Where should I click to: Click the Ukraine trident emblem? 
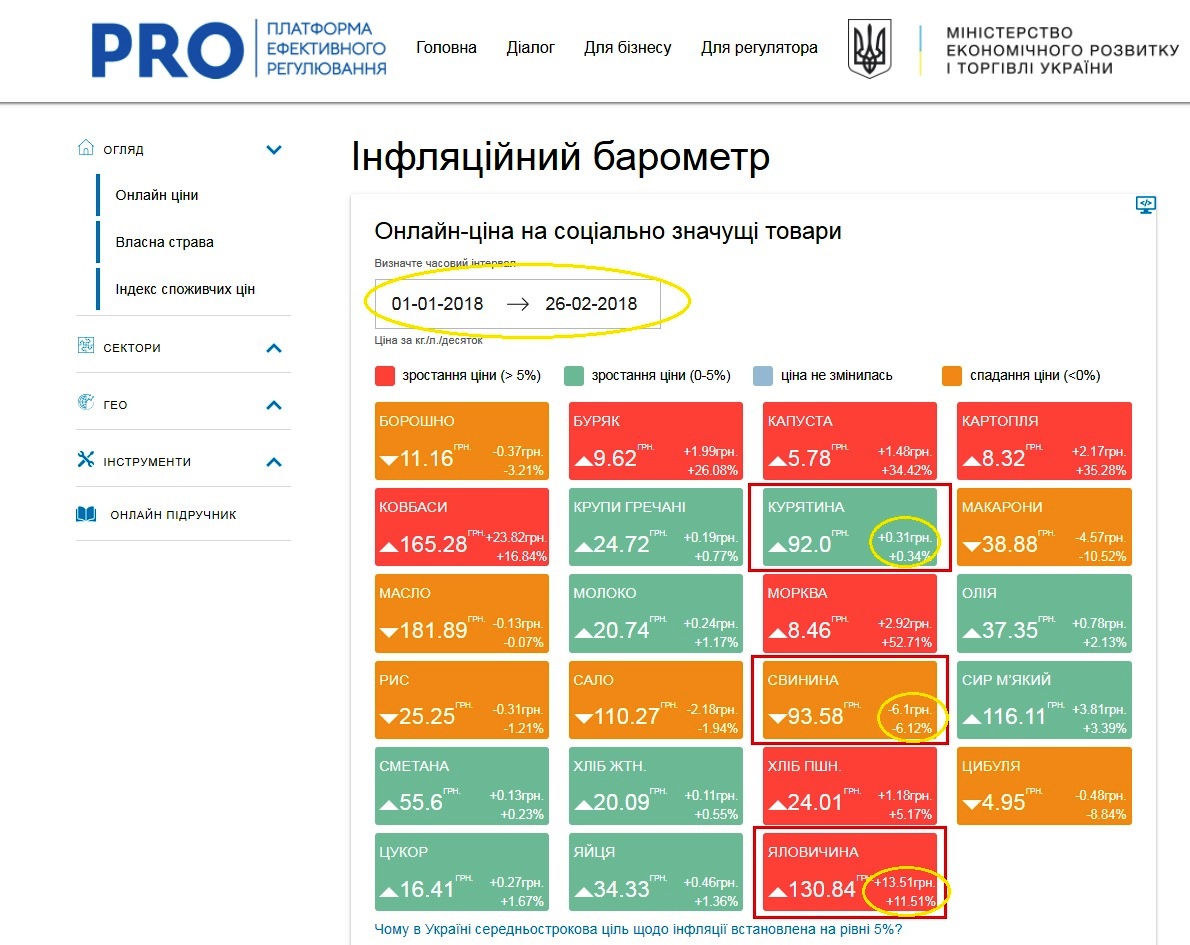click(x=869, y=48)
